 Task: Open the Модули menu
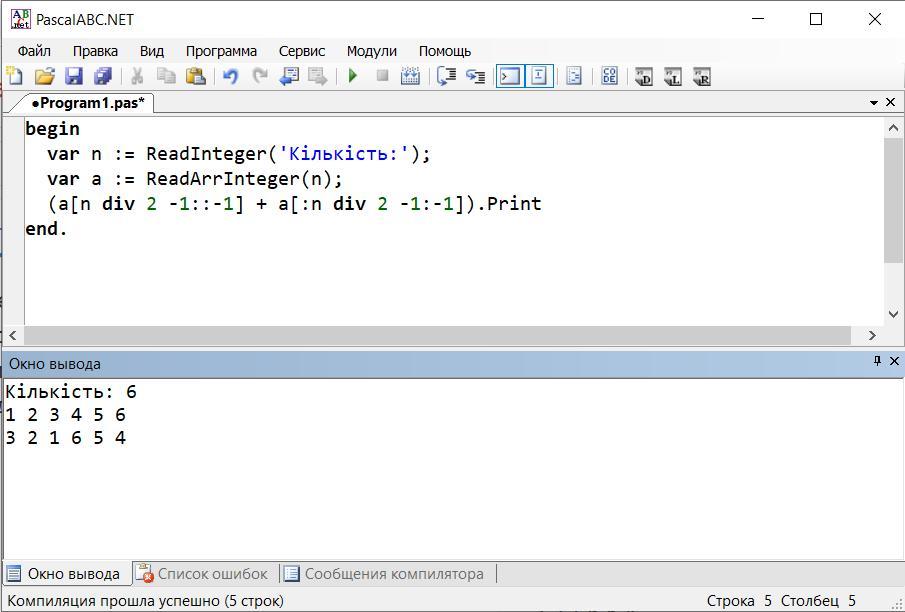[372, 51]
